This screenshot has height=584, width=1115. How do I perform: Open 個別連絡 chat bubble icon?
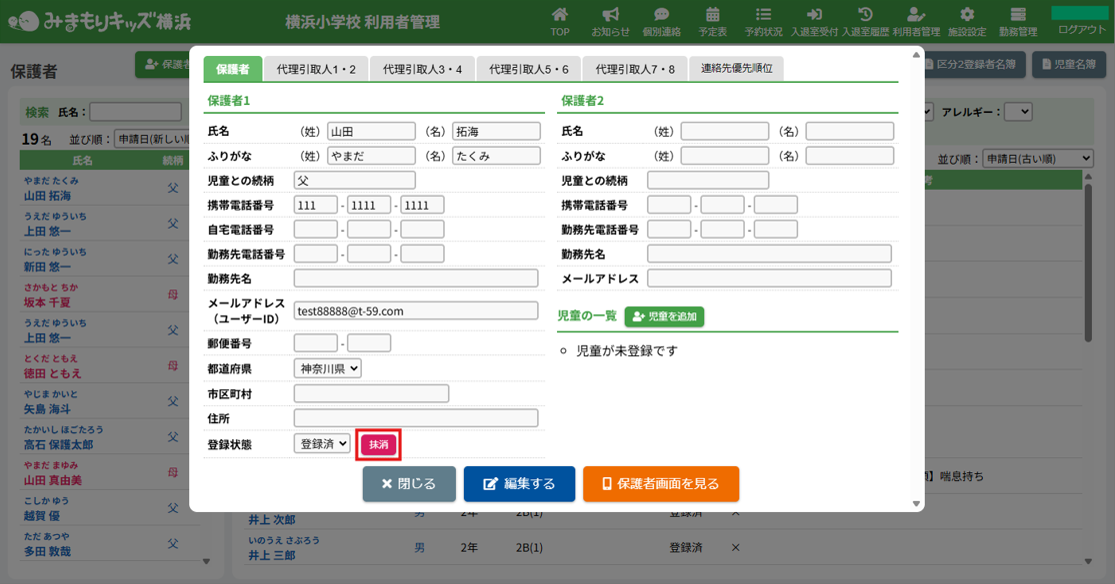point(661,15)
